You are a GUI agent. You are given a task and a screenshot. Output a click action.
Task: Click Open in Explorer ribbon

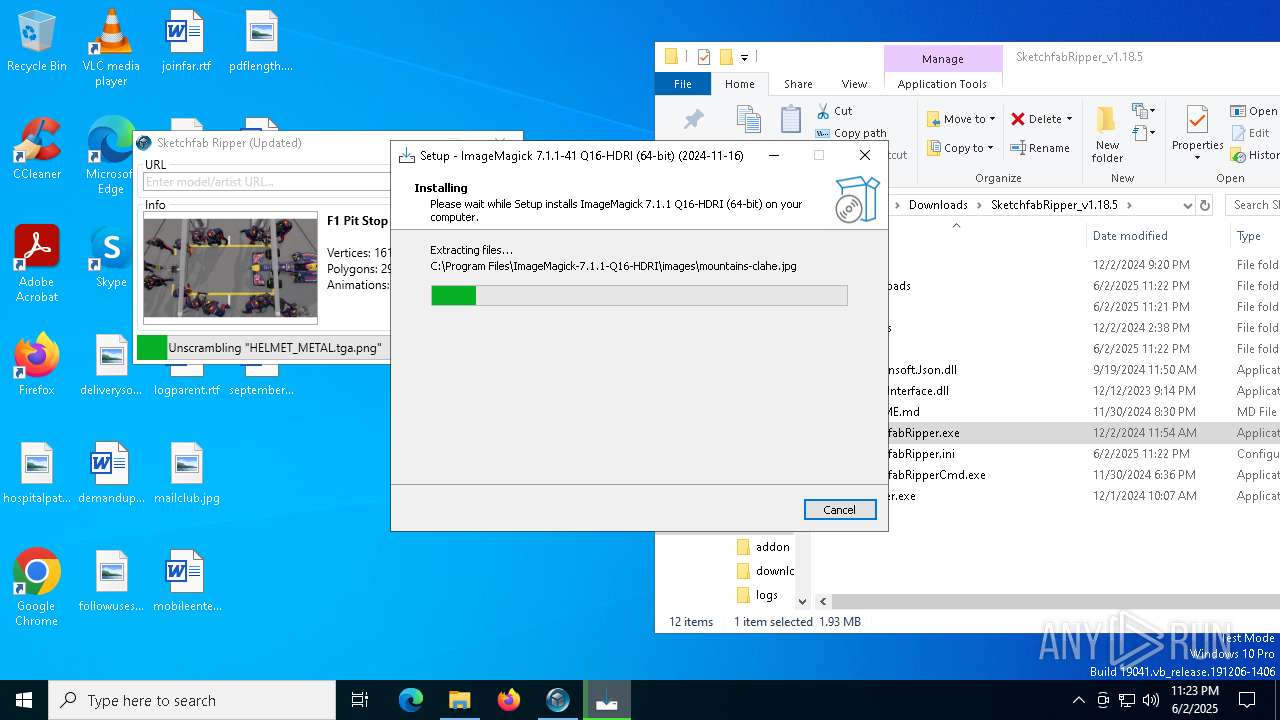[x=1254, y=111]
